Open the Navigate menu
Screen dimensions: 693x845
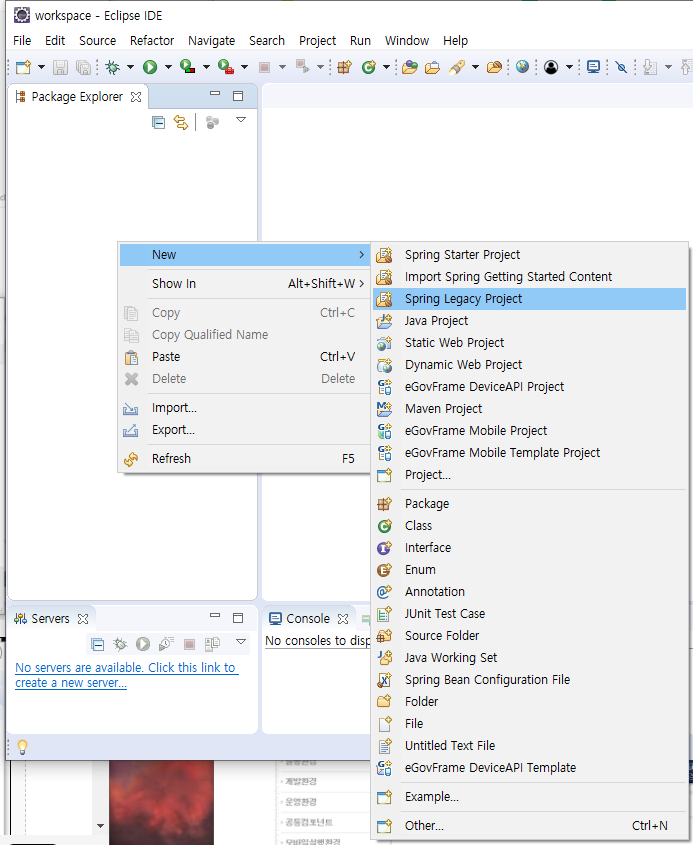click(211, 40)
